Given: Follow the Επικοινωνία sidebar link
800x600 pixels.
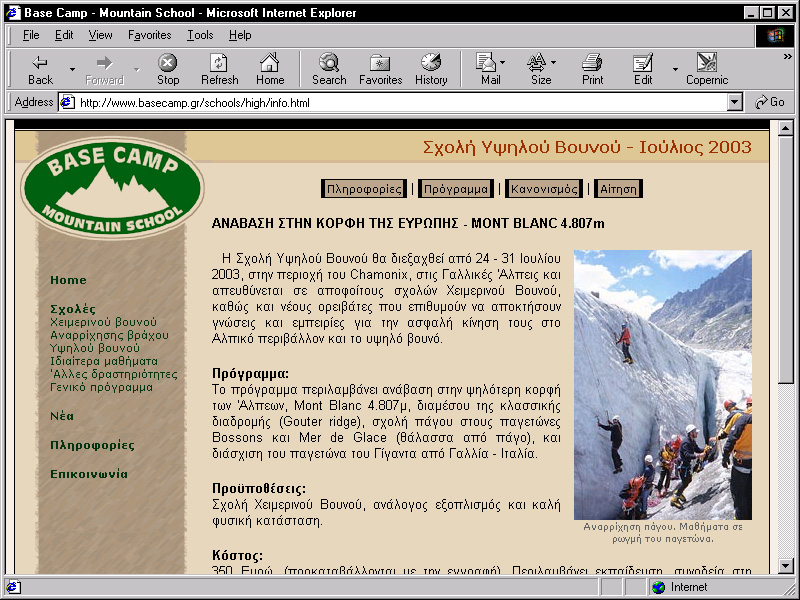Looking at the screenshot, I should pos(89,474).
